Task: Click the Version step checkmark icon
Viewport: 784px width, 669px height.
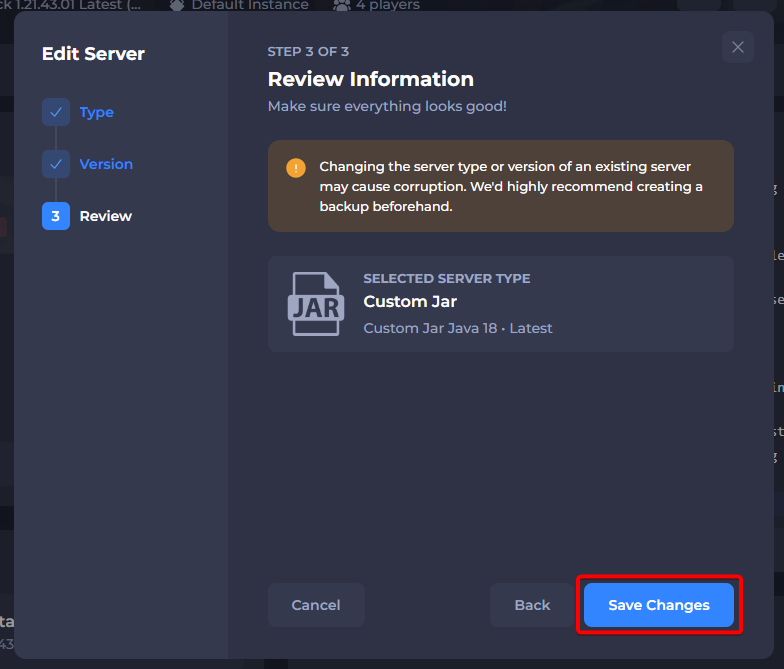Action: 56,164
